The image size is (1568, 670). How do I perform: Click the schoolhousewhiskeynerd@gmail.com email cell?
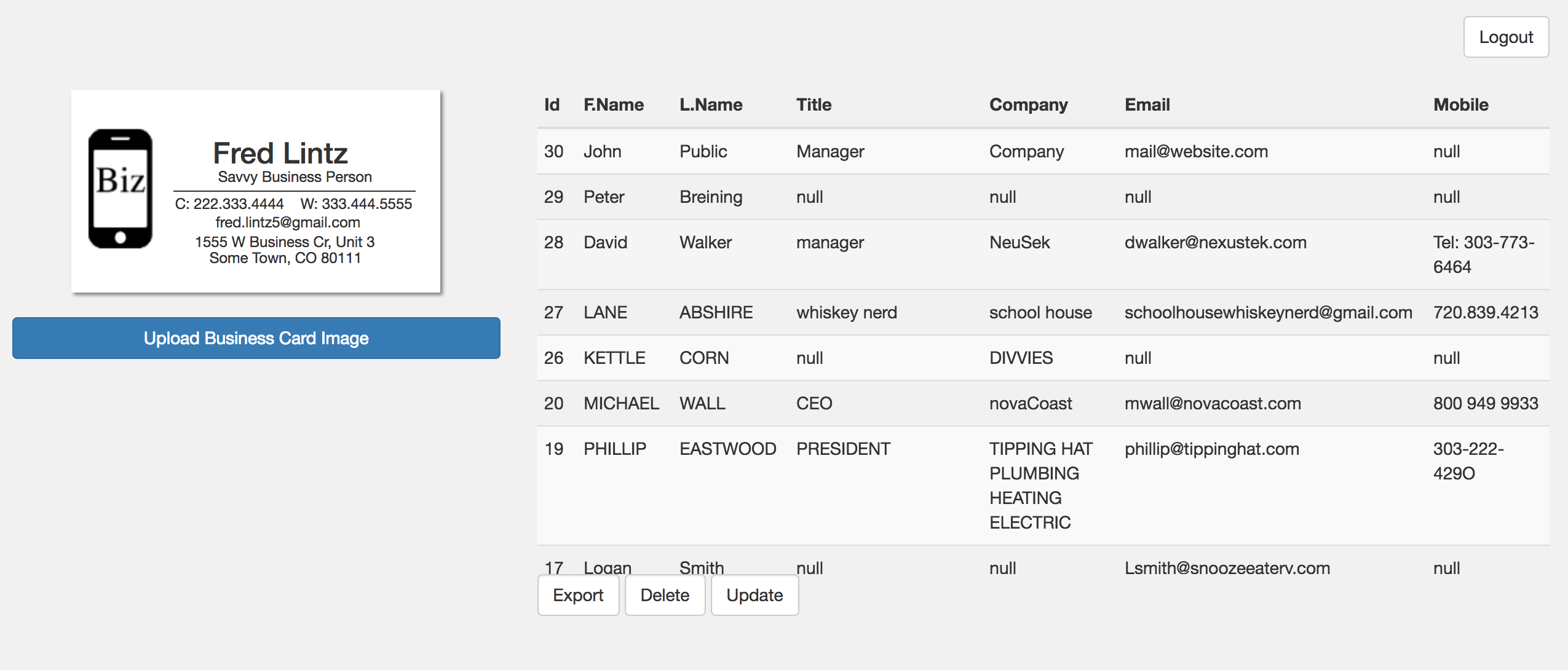tap(1268, 312)
